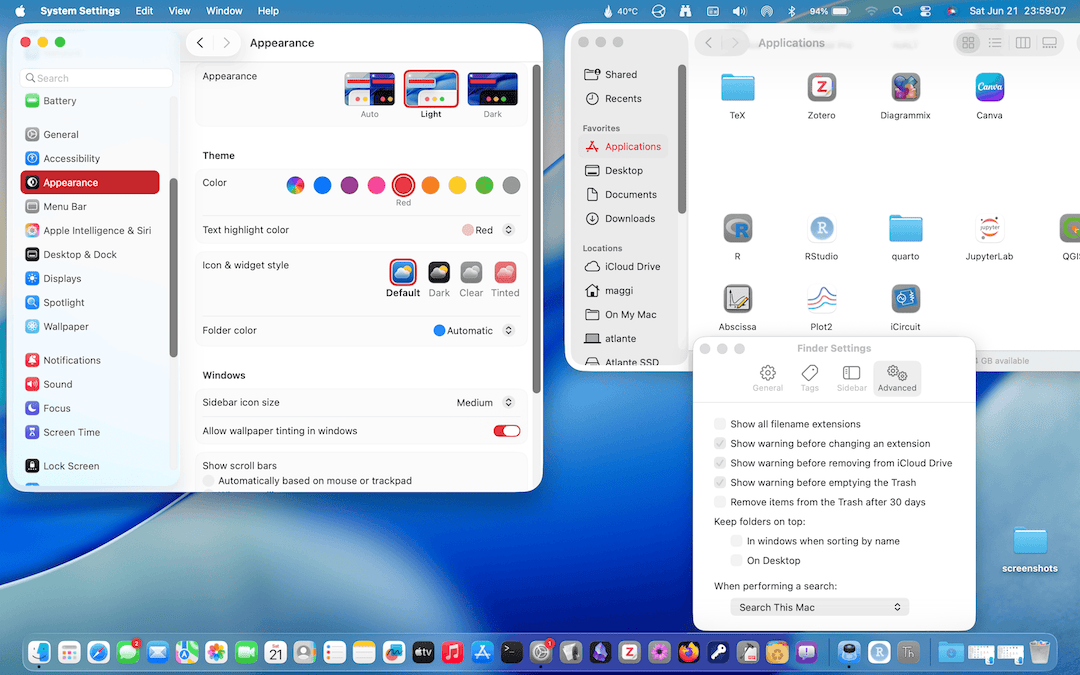Open Safari from the Dock
The image size is (1080, 675).
[x=98, y=652]
